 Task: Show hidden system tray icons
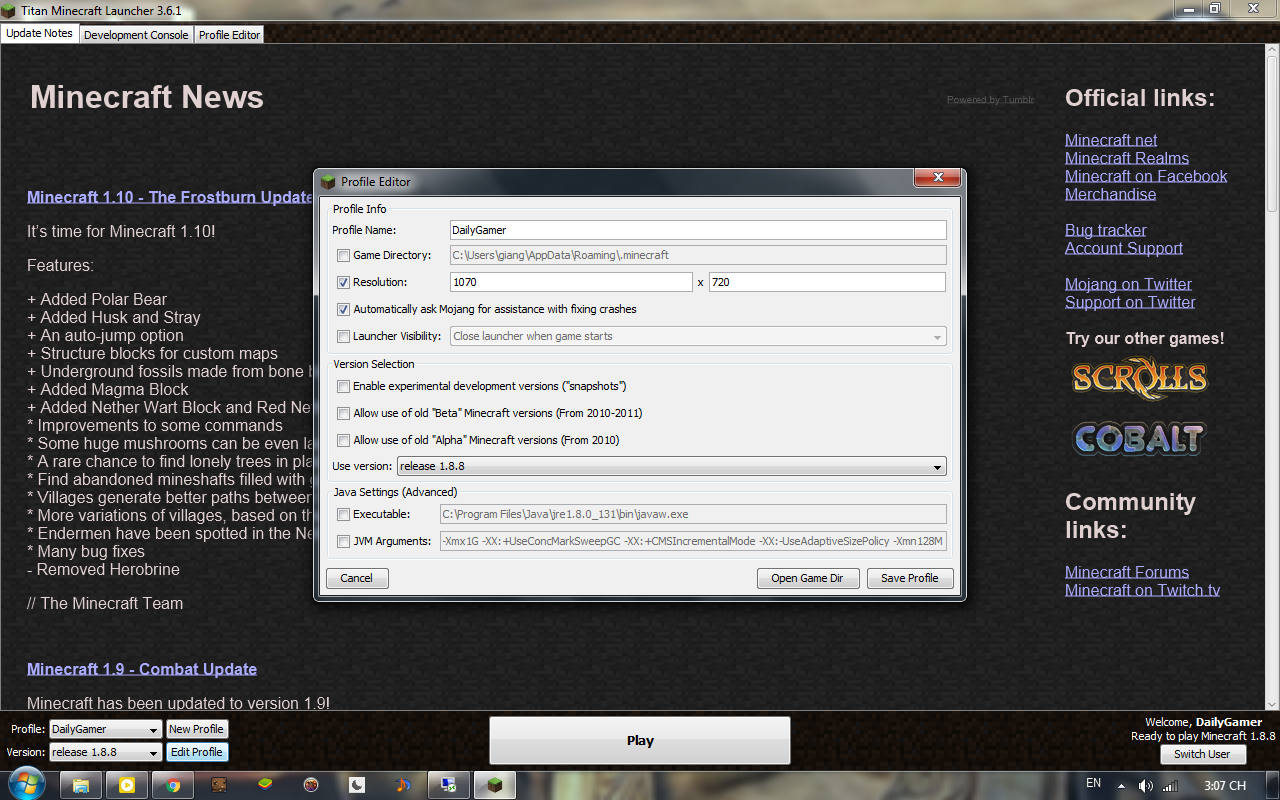click(x=1121, y=785)
